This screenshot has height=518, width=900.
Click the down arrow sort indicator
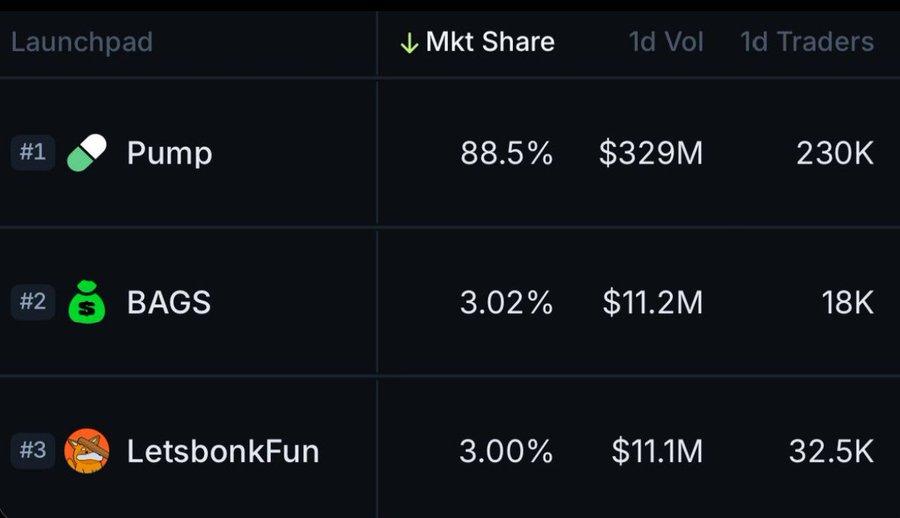408,43
